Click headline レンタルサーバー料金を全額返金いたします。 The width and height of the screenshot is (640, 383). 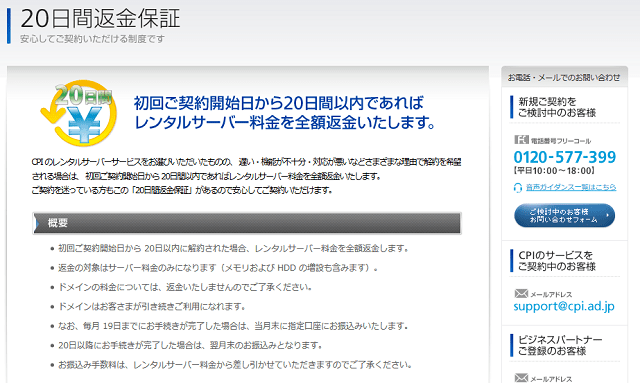pos(285,122)
